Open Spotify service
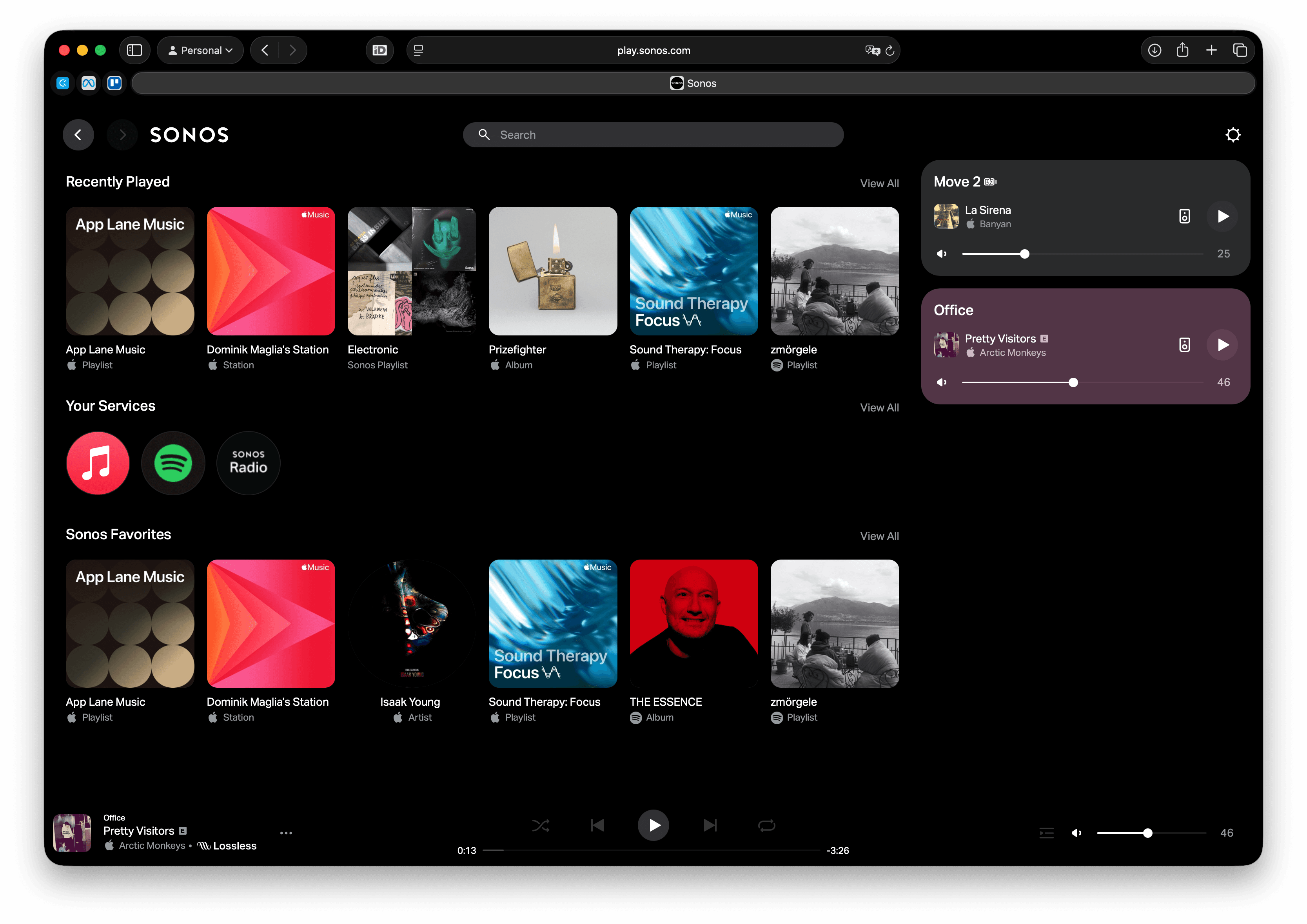The height and width of the screenshot is (924, 1307). click(173, 463)
